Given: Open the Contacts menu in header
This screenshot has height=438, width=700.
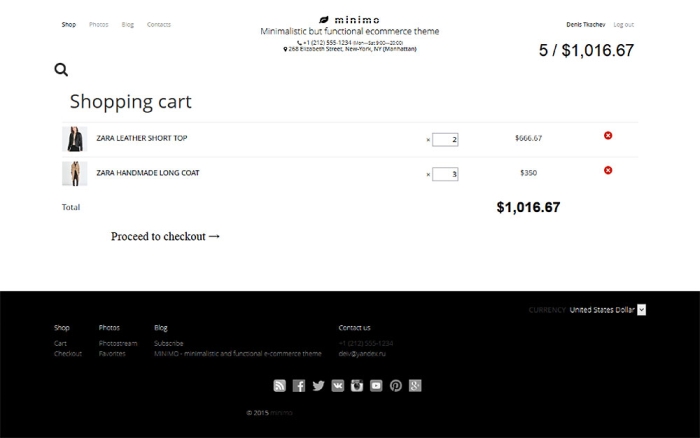Looking at the screenshot, I should coord(159,24).
